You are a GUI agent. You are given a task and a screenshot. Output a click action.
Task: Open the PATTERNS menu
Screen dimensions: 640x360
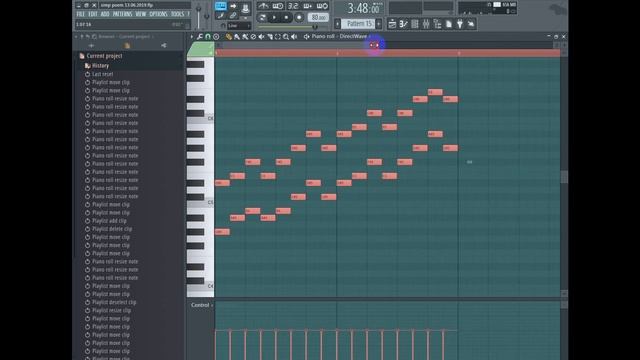pos(122,14)
